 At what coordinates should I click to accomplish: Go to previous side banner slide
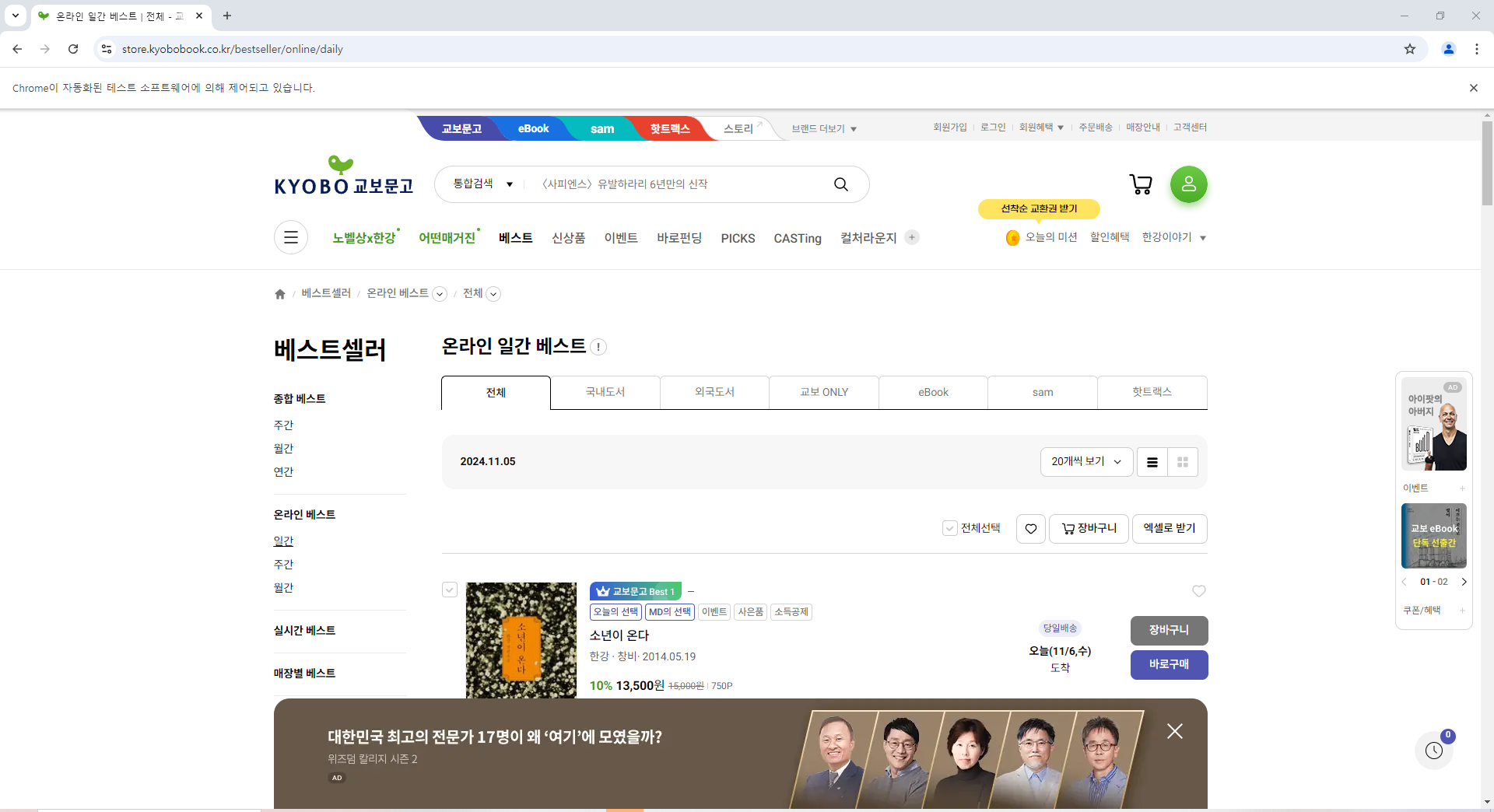click(1405, 582)
